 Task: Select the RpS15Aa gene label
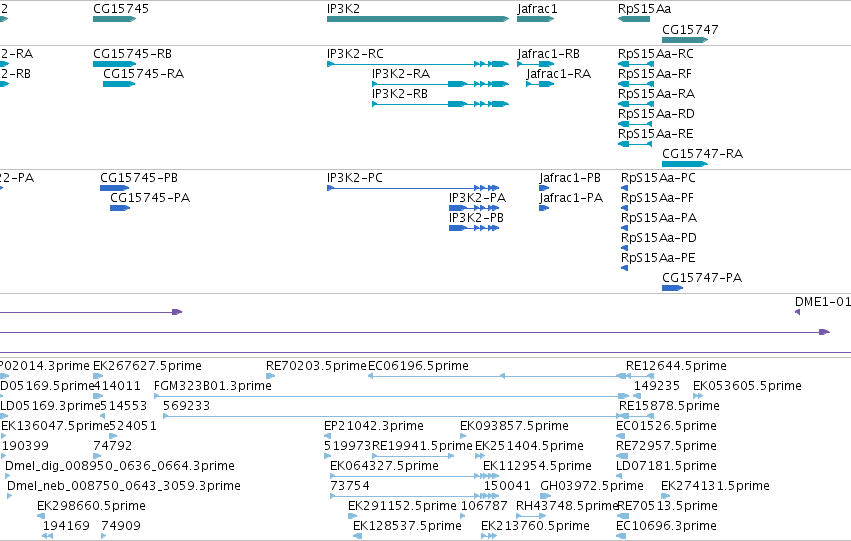click(644, 9)
